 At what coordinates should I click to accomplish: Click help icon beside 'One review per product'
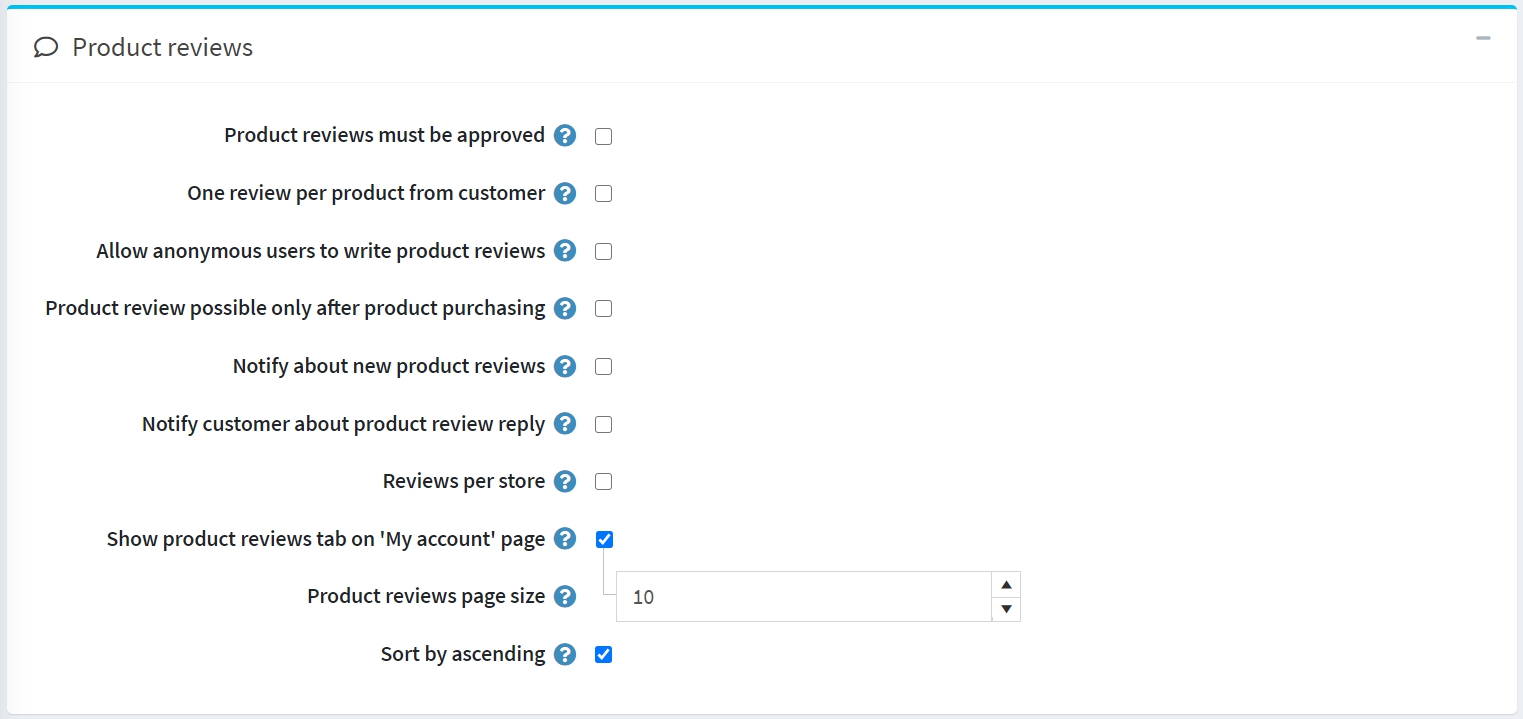pos(565,194)
